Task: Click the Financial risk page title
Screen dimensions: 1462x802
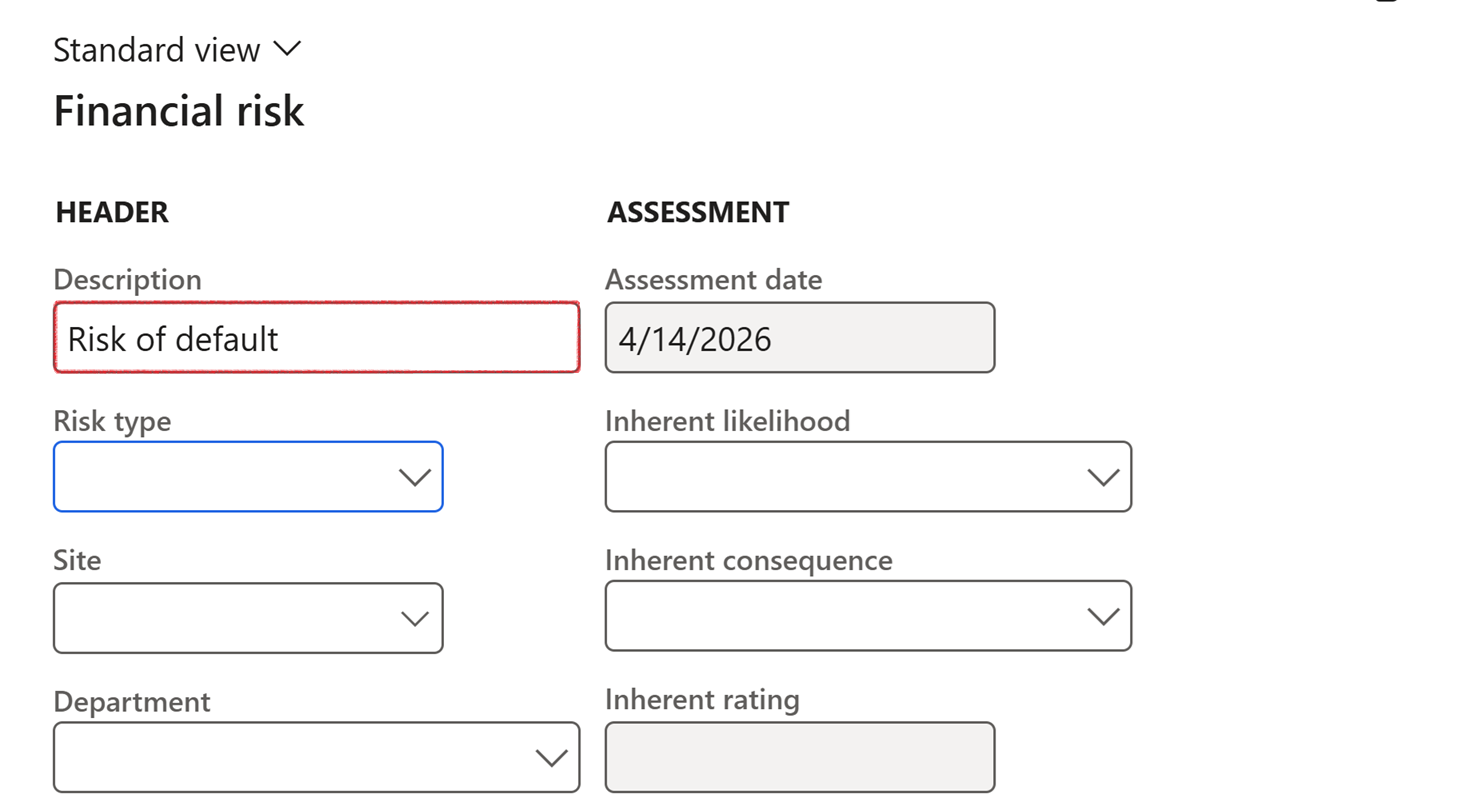Action: coord(178,111)
